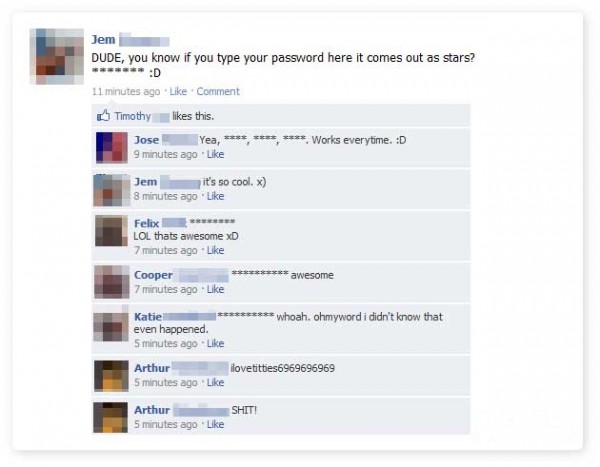Like Arthur's ilovetitties comment

215,382
